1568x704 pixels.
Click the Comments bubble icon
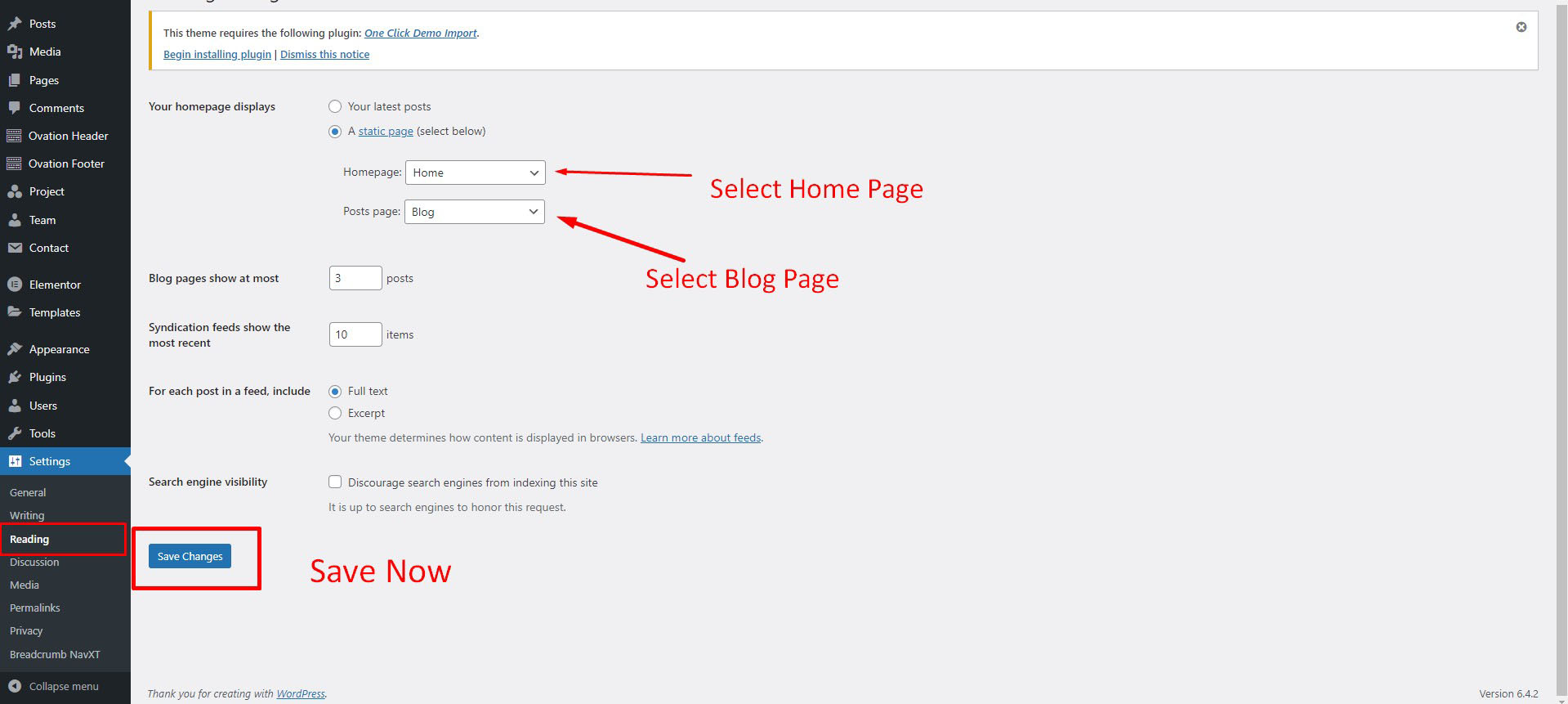[15, 108]
